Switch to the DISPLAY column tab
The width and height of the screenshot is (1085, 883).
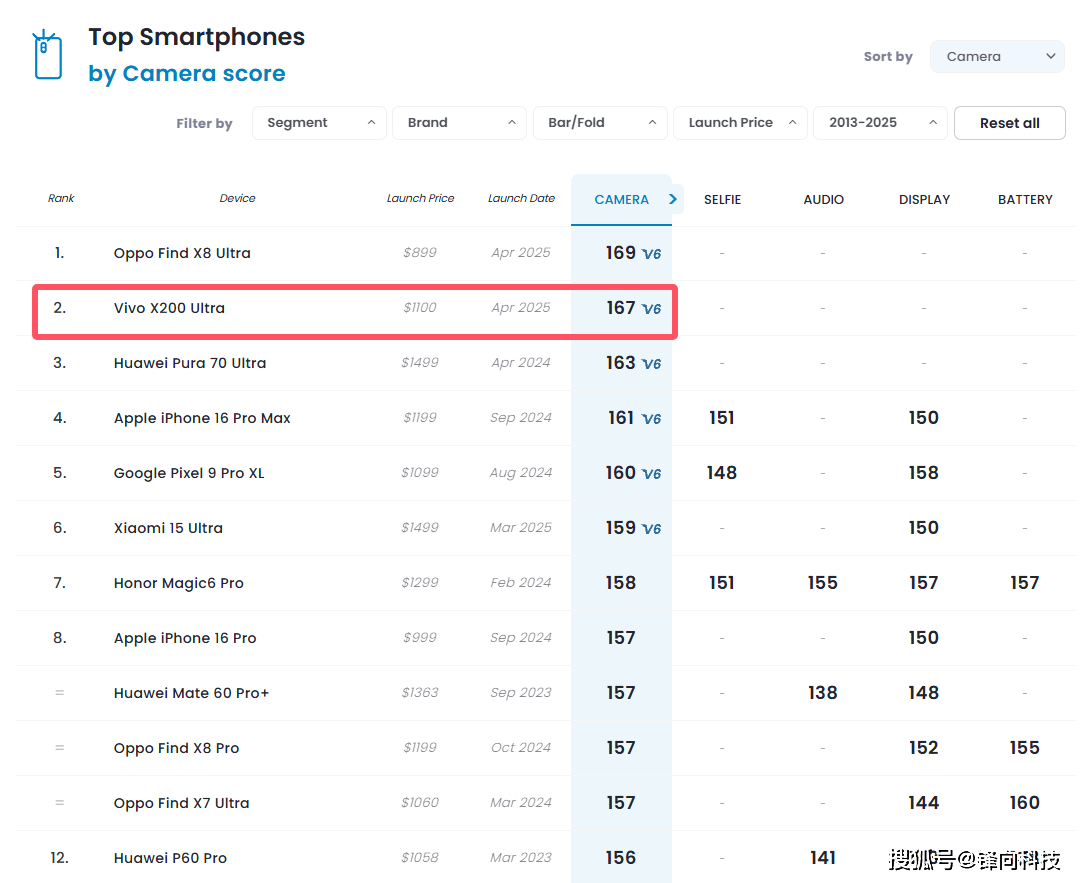click(x=924, y=200)
